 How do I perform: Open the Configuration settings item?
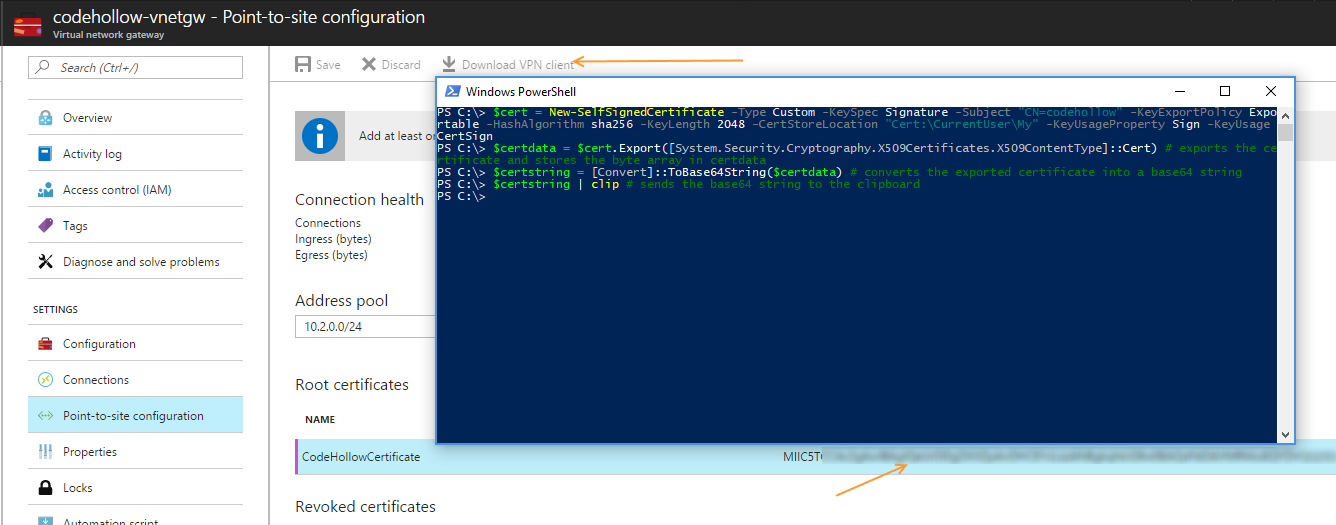click(x=135, y=344)
